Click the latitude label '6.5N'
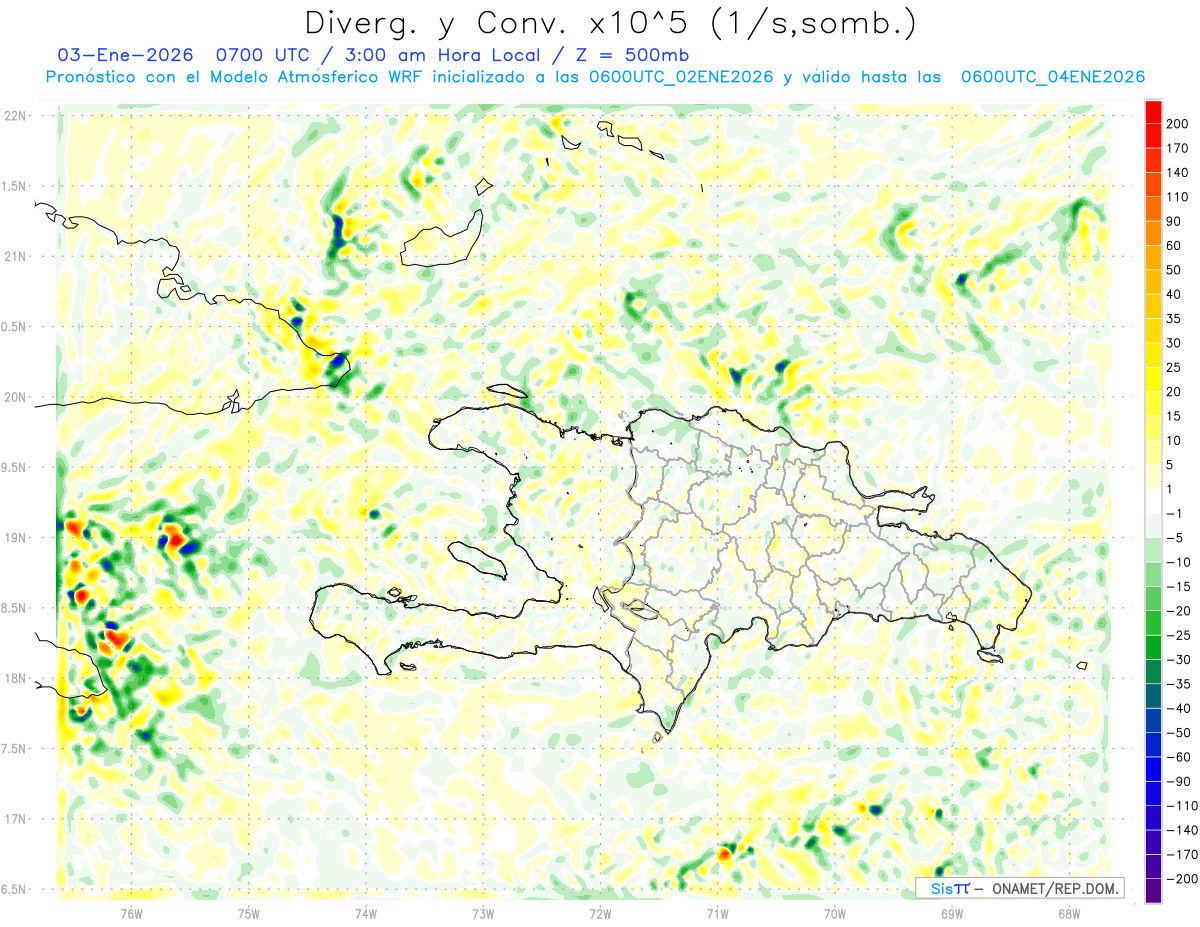Image resolution: width=1200 pixels, height=927 pixels. [13, 889]
